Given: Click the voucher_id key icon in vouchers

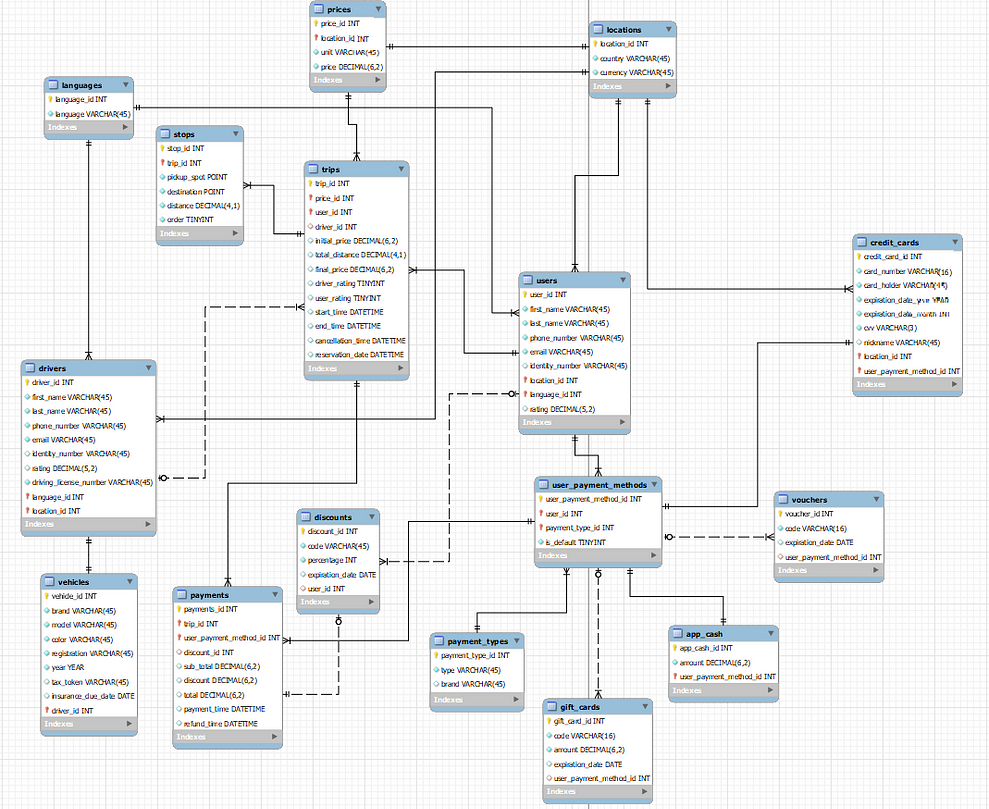Looking at the screenshot, I should tap(781, 513).
